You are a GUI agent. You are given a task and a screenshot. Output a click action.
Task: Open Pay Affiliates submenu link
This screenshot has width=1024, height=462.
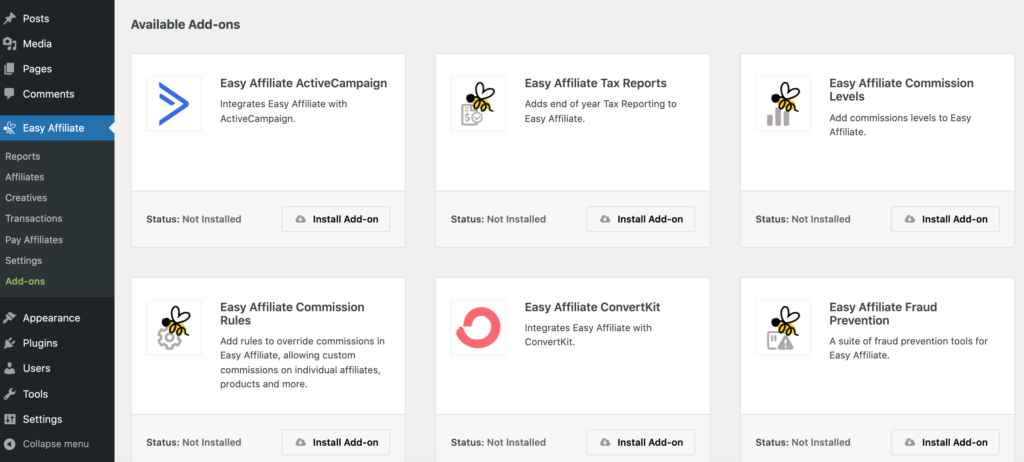point(34,240)
